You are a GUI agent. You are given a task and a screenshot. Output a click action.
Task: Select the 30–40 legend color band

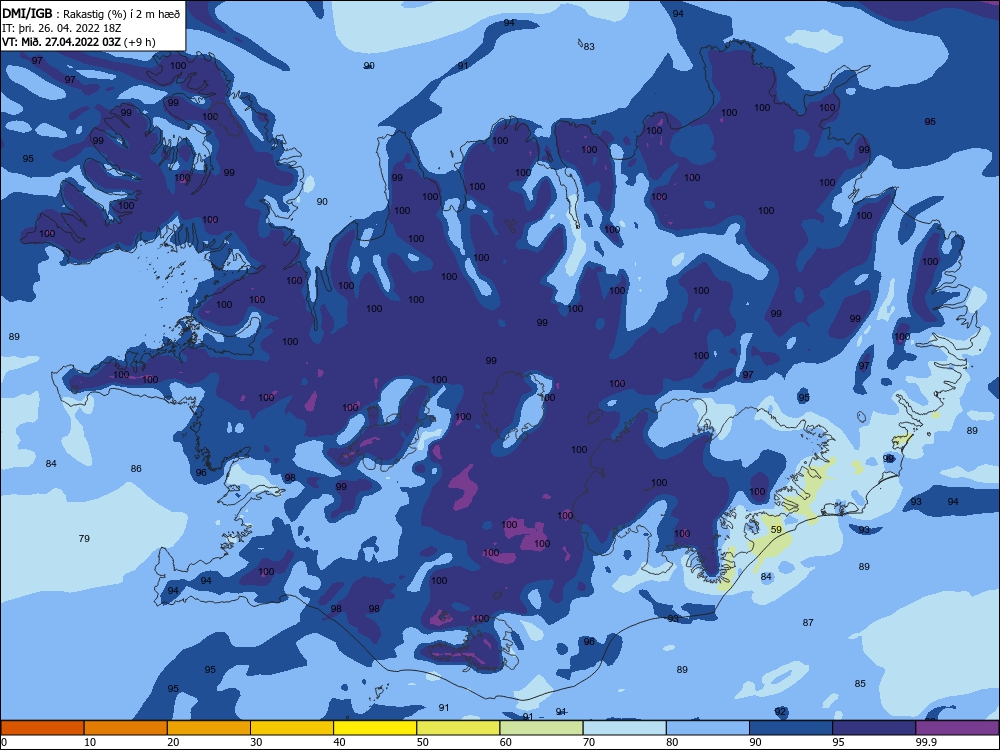[292, 728]
